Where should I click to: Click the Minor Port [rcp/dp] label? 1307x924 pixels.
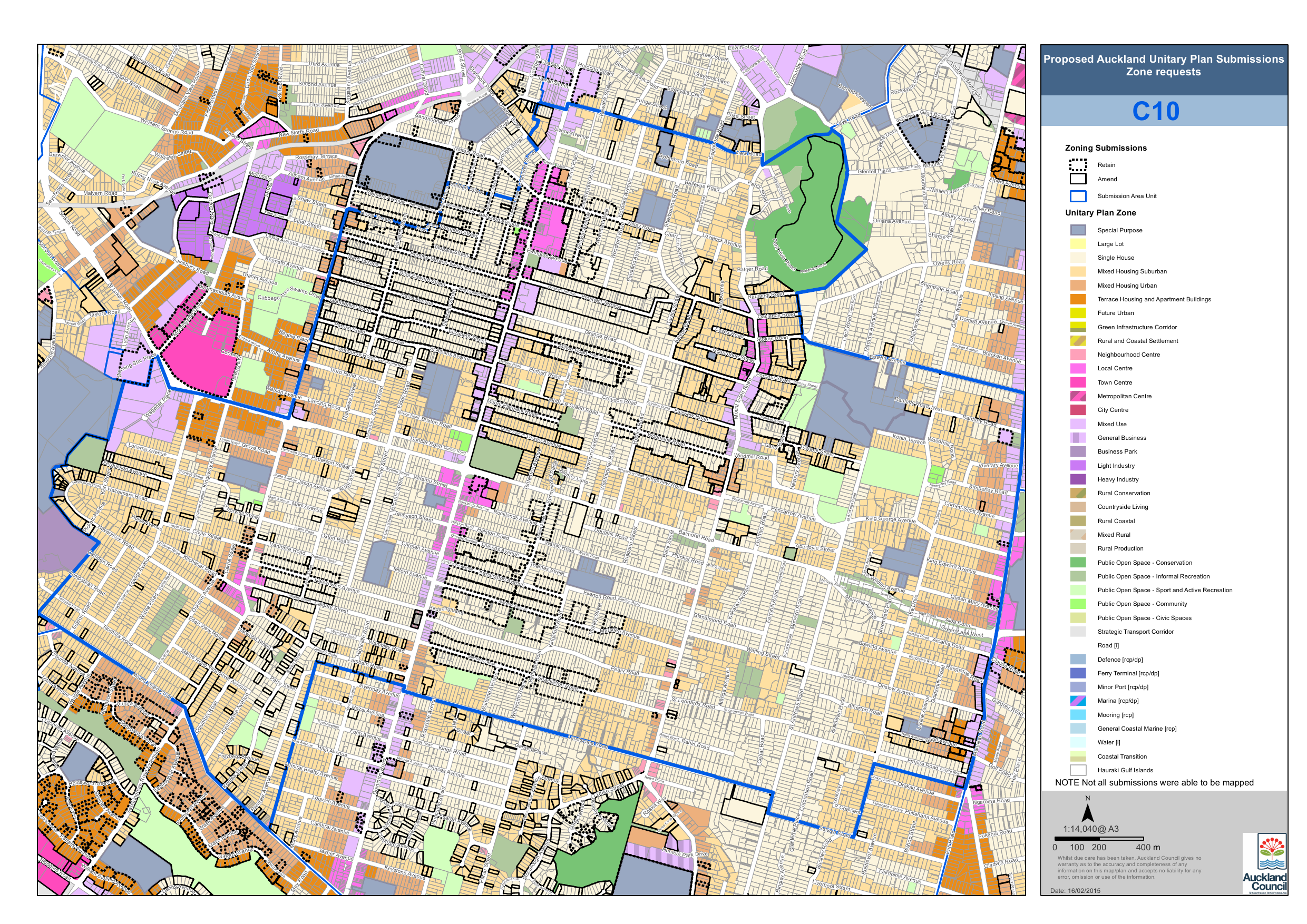[1123, 687]
